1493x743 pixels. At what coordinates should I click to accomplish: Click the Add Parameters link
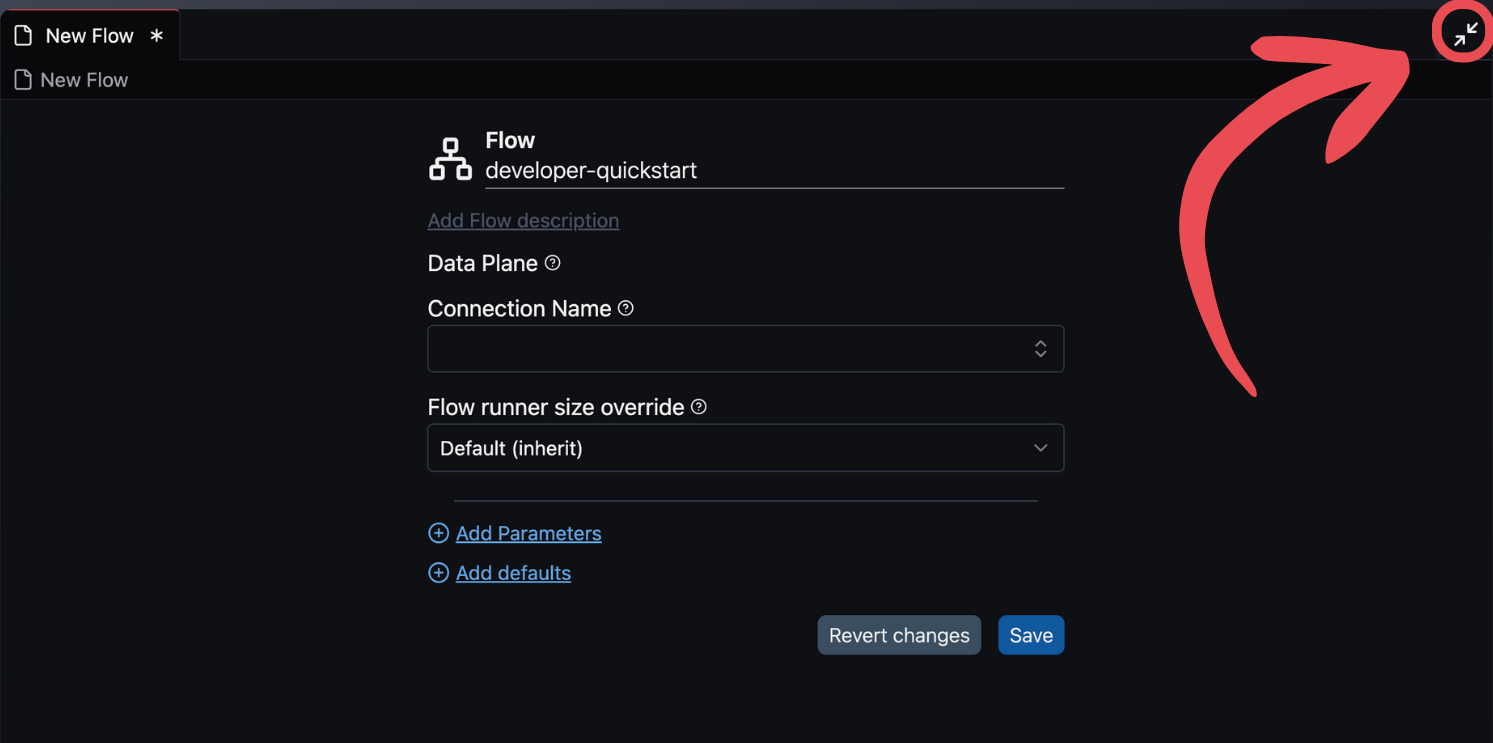(x=528, y=534)
